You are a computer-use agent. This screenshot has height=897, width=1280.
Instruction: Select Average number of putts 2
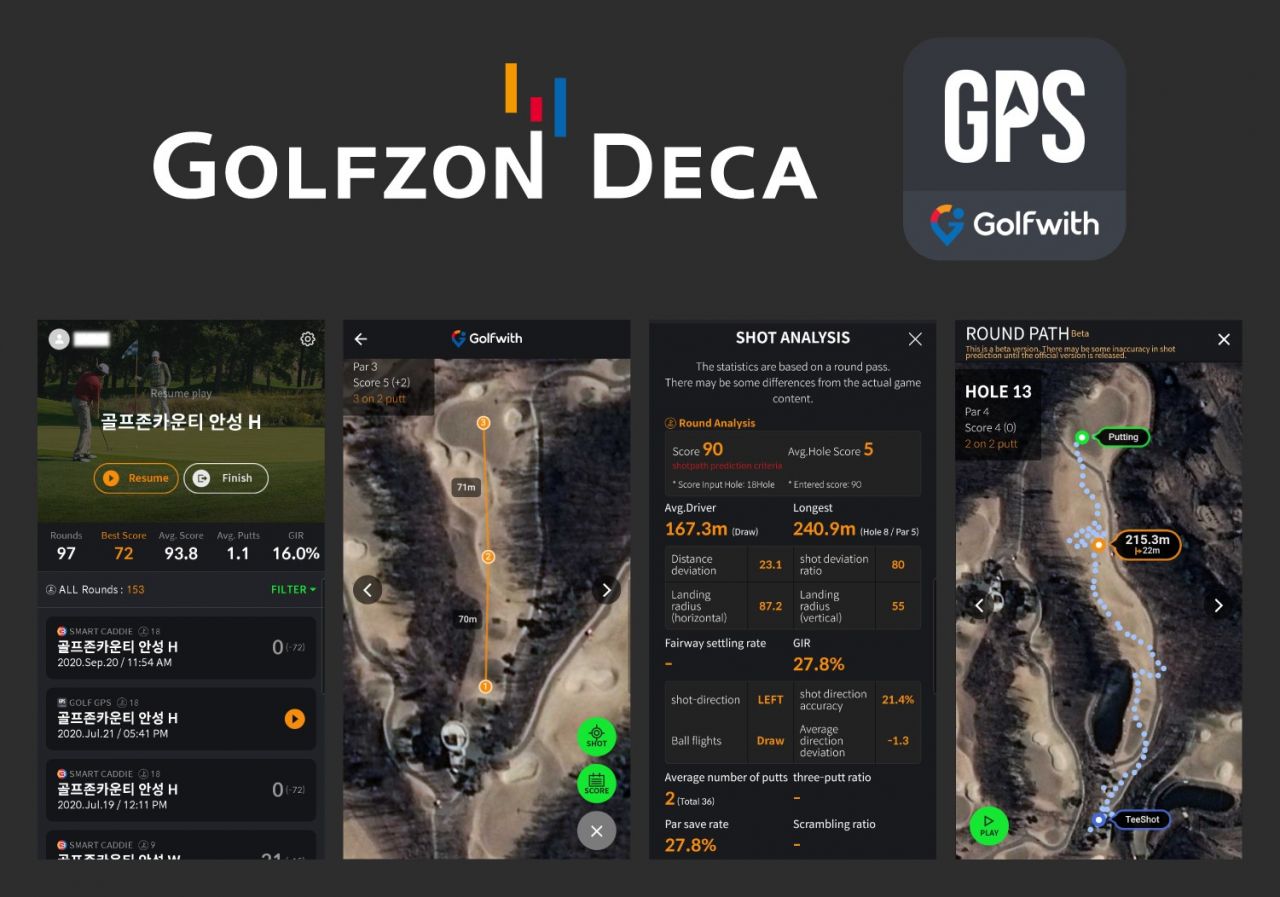[x=670, y=798]
